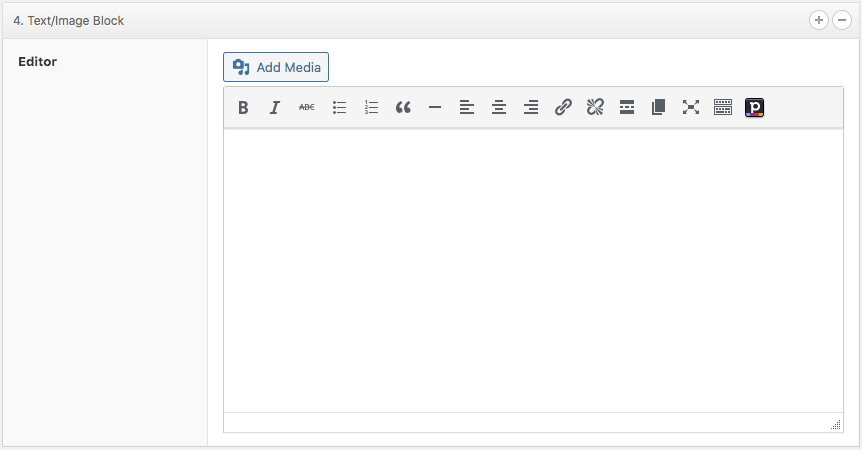Screen dimensions: 862x450
Task: Open the black P plugin icon
Action: [754, 107]
